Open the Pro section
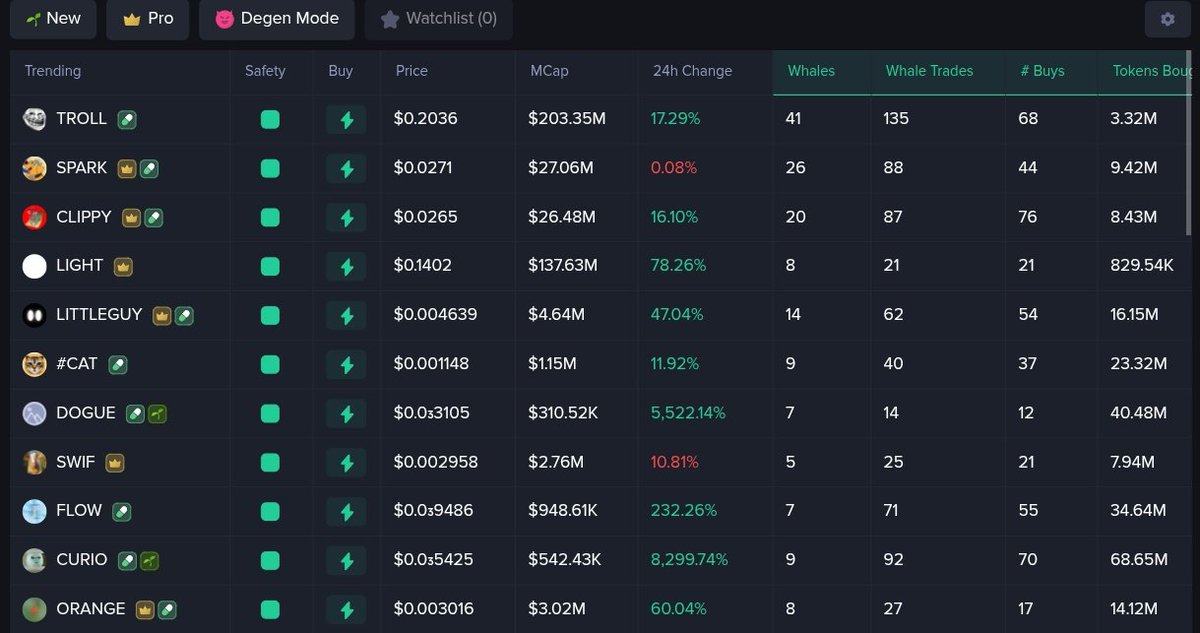 147,18
